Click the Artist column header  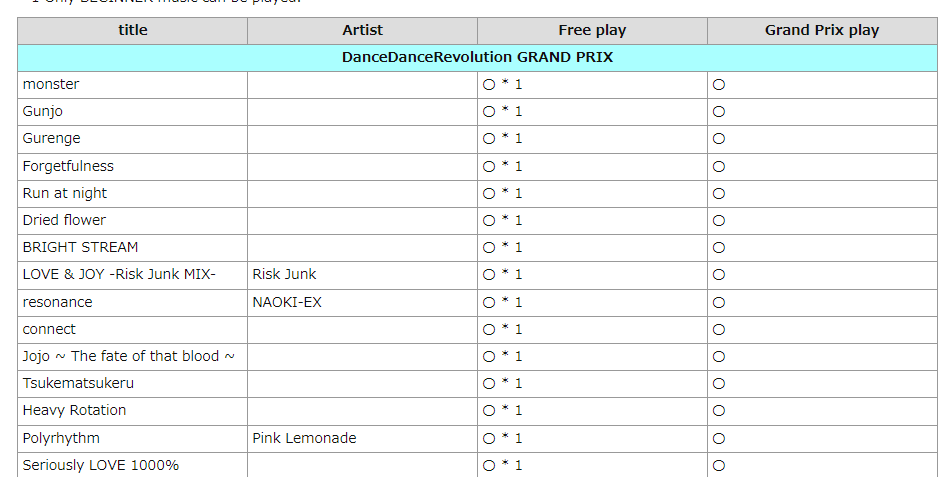362,30
